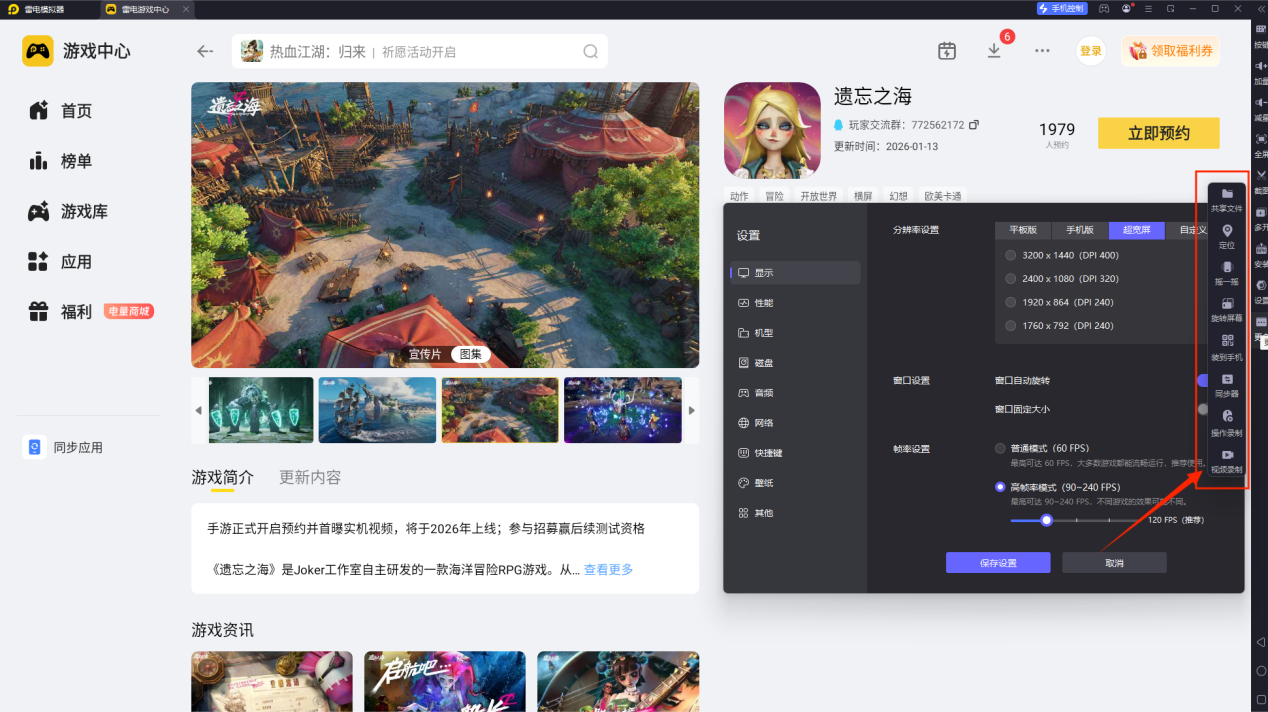This screenshot has height=712, width=1268.
Task: Click 同步应用 sync apps icon
Action: pos(35,447)
